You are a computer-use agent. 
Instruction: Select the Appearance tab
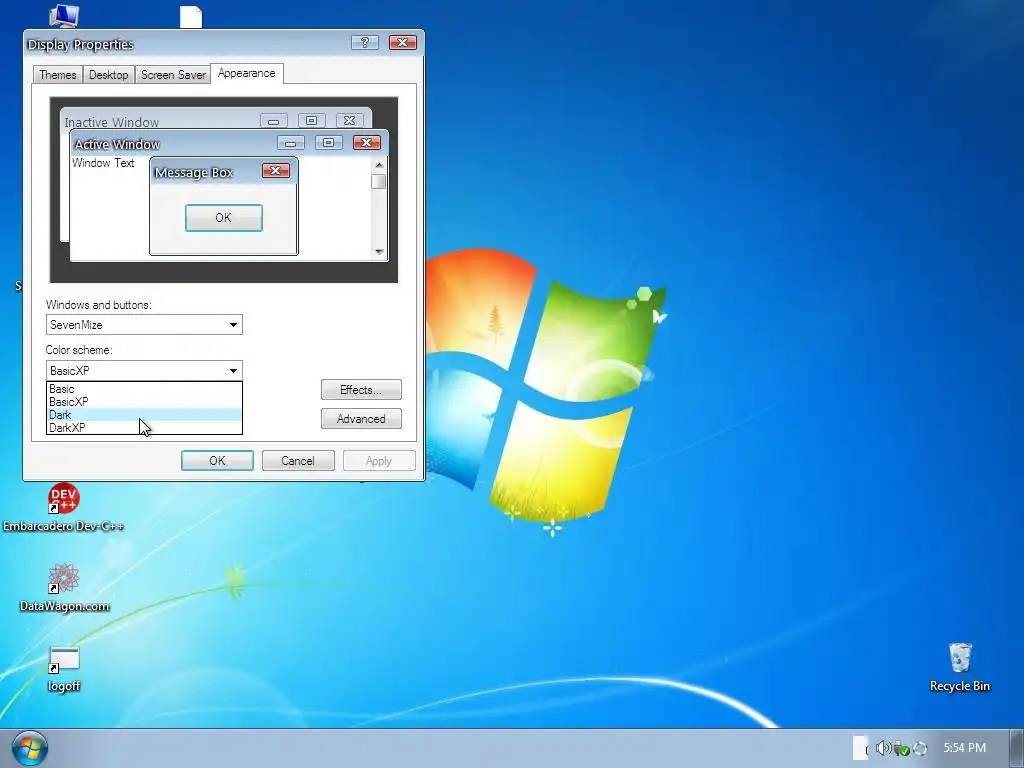(x=246, y=73)
